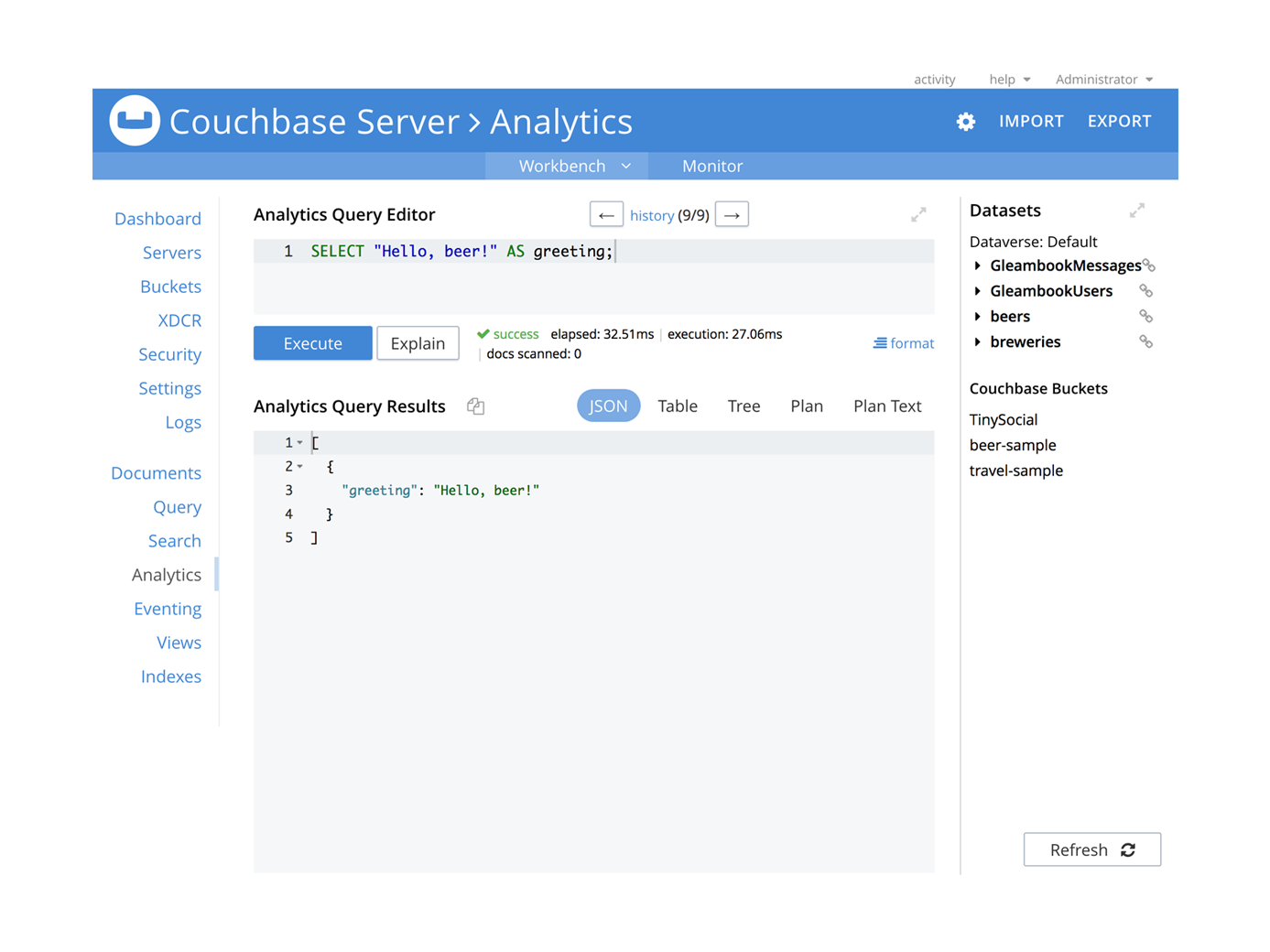Image resolution: width=1270 pixels, height=952 pixels.
Task: Open the activity link
Action: (x=934, y=80)
